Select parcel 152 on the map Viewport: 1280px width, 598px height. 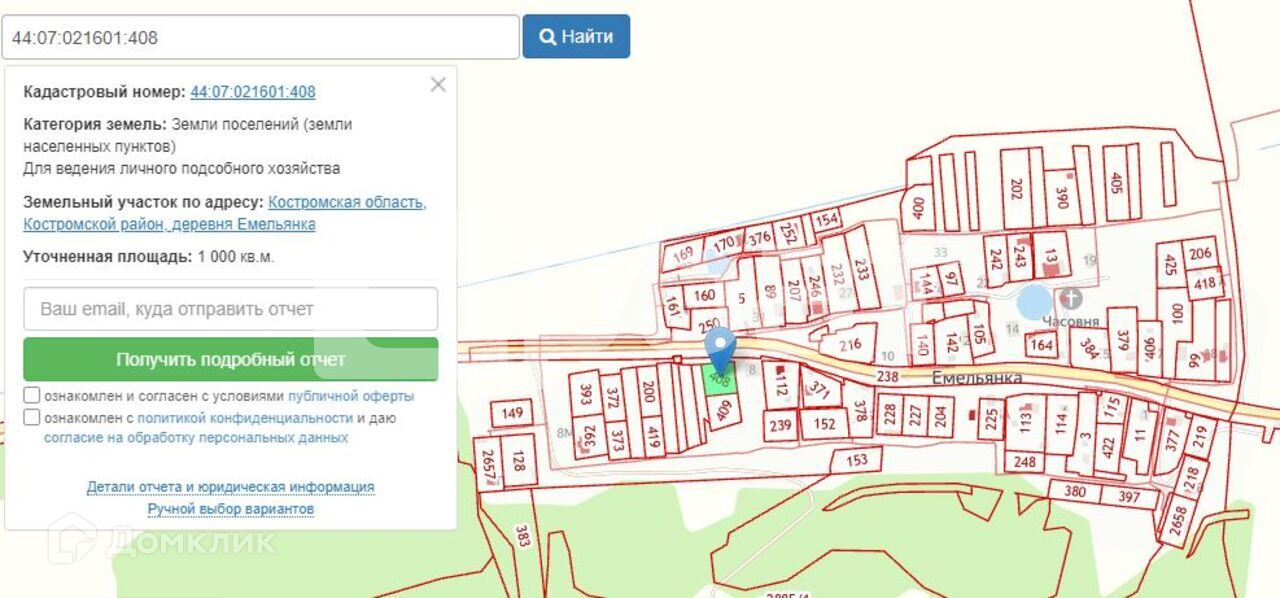pyautogui.click(x=823, y=424)
